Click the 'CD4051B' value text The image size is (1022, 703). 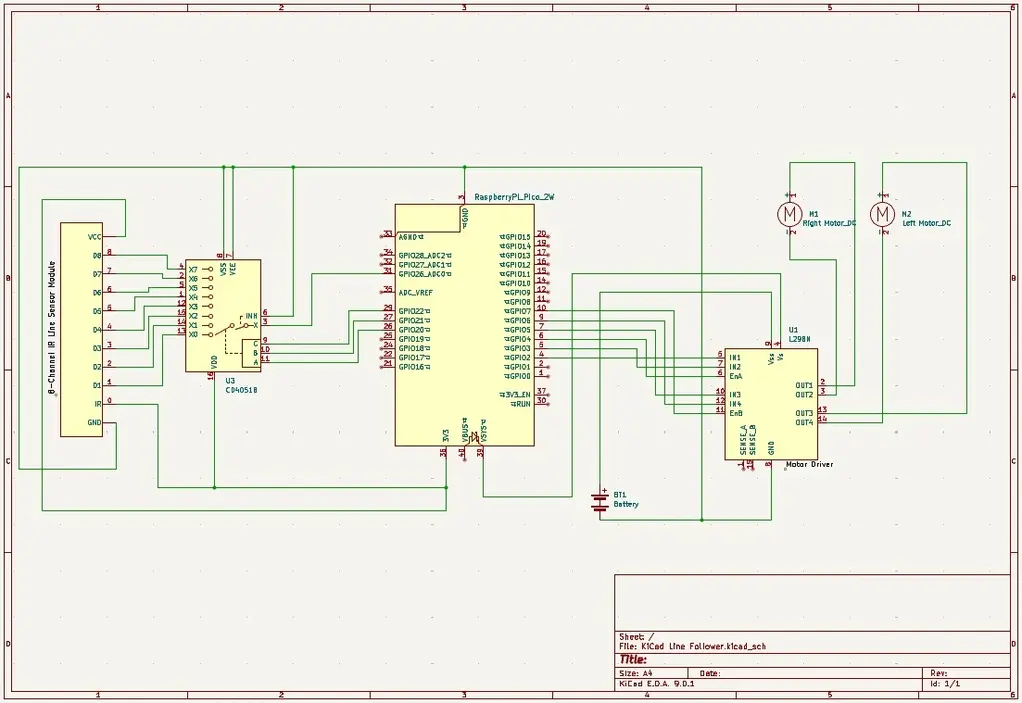coord(241,390)
